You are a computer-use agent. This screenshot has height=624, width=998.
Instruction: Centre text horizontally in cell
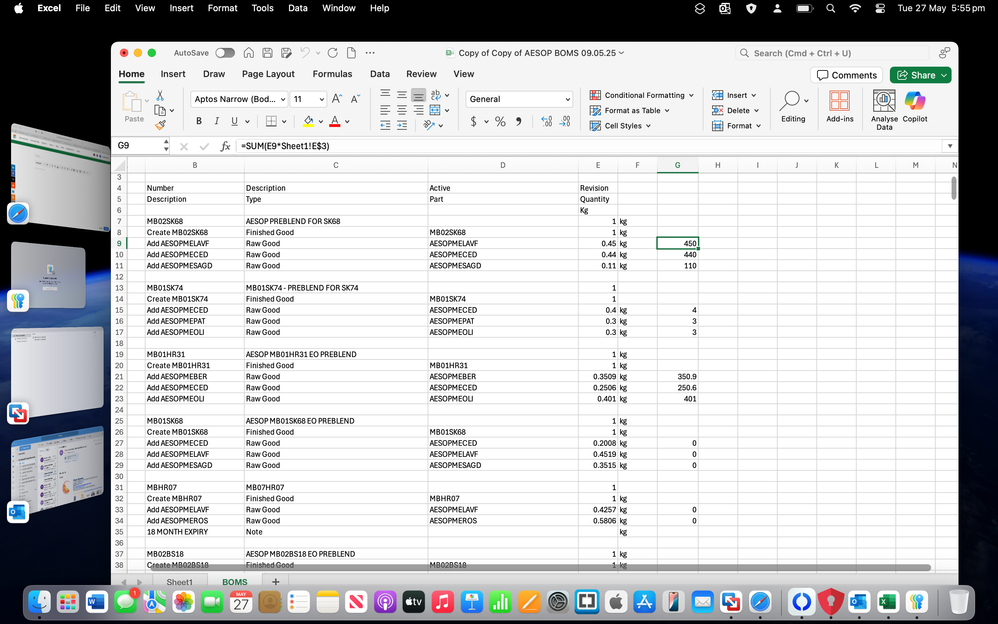coord(402,110)
